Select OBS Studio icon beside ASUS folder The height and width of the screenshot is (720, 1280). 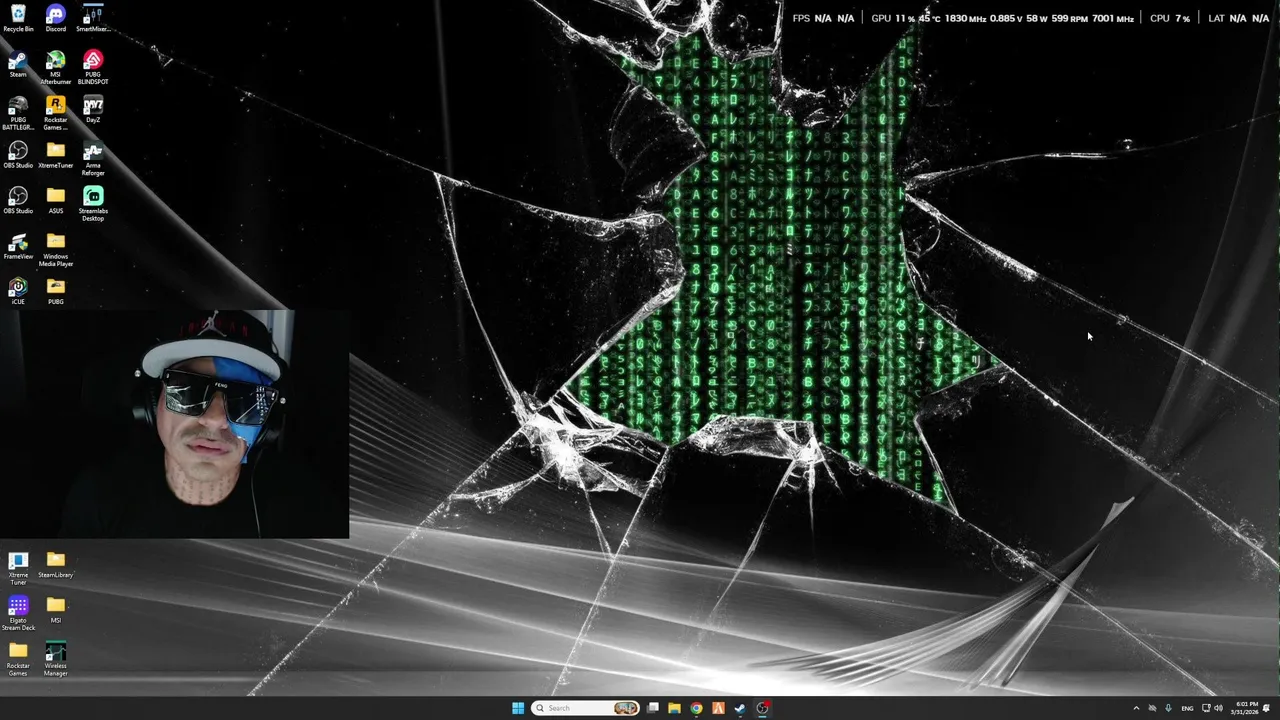click(x=18, y=200)
